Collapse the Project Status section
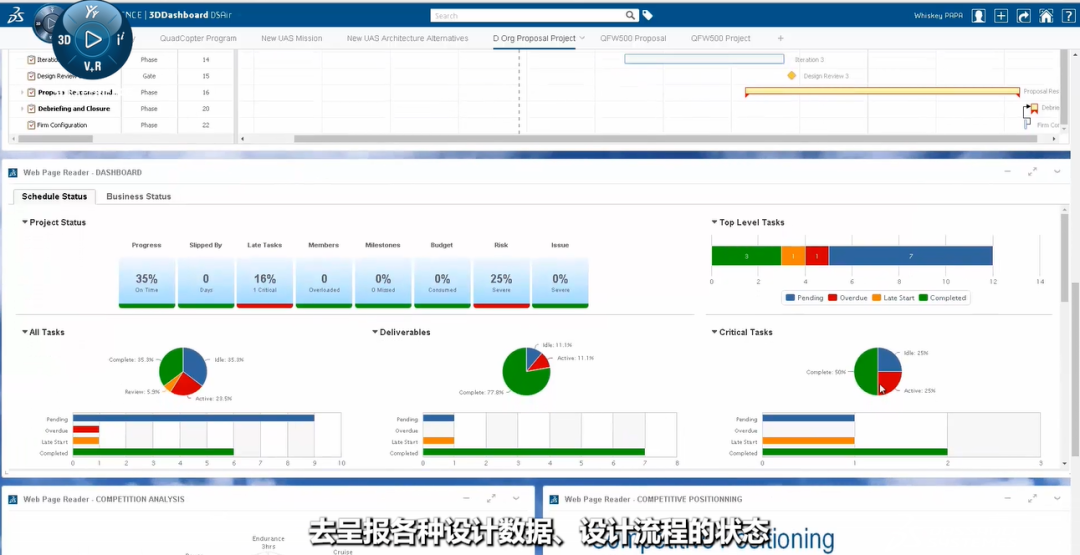This screenshot has height=555, width=1080. tap(25, 223)
